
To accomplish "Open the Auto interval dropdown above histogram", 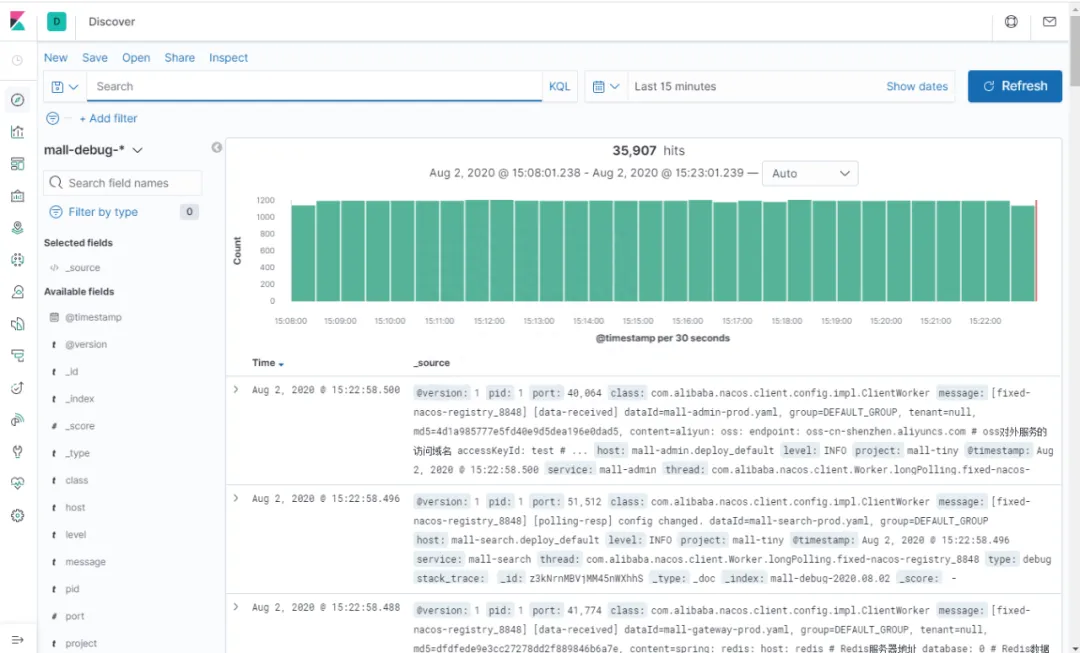I will 810,173.
